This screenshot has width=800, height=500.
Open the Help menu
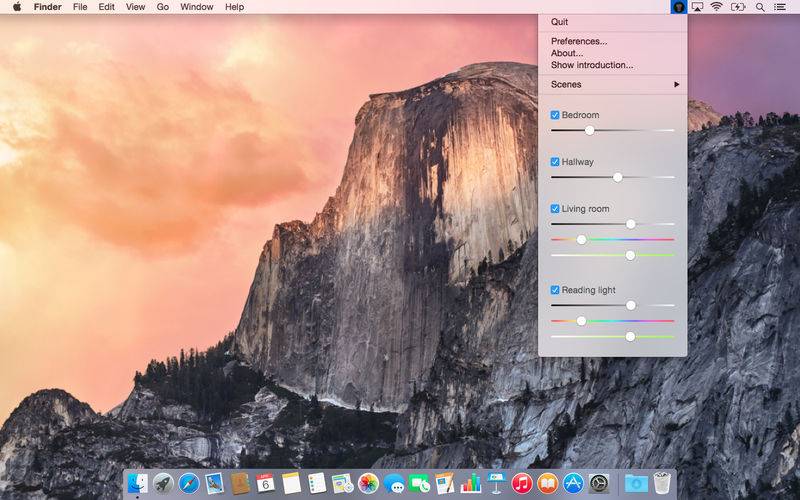234,7
